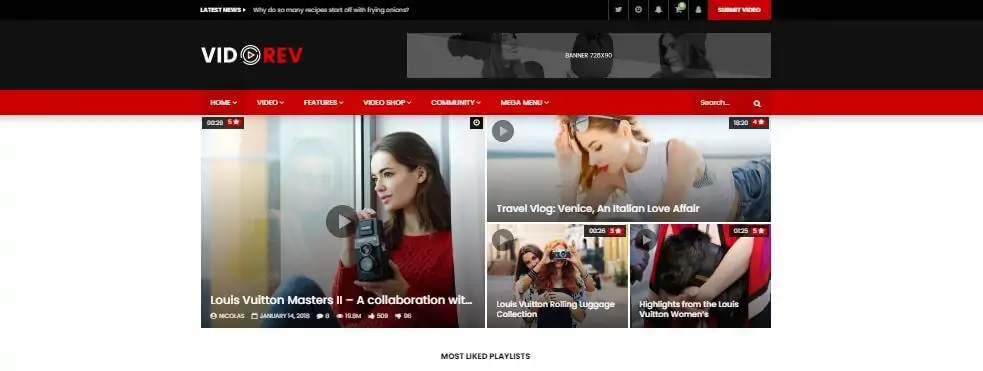Click the 00:29 duration badge on Masters II
This screenshot has width=983, height=371.
coord(214,123)
